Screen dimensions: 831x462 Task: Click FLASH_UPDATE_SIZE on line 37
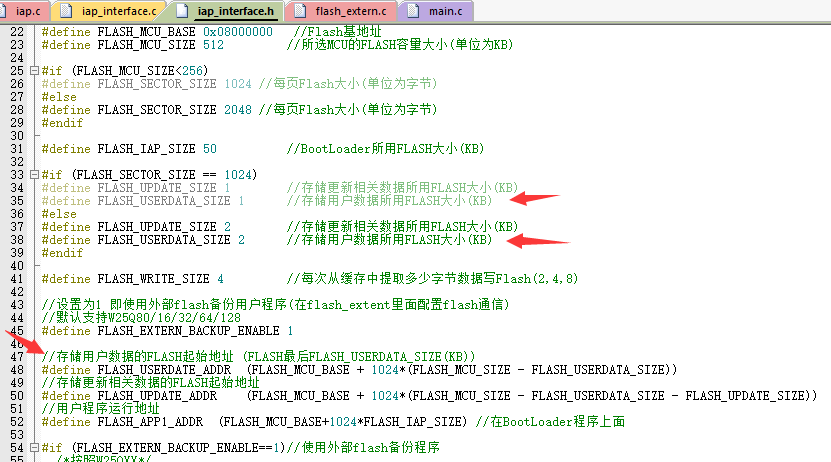click(157, 227)
